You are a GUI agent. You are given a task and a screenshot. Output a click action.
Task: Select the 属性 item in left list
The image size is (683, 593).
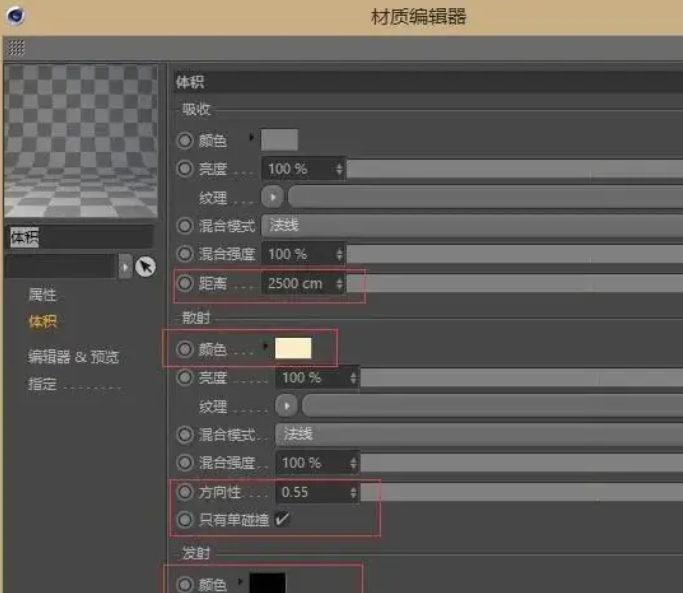[42, 295]
